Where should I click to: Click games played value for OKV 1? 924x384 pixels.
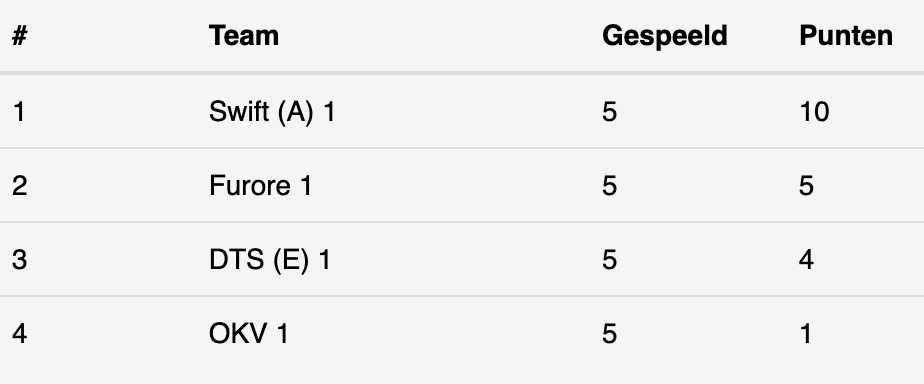point(609,334)
